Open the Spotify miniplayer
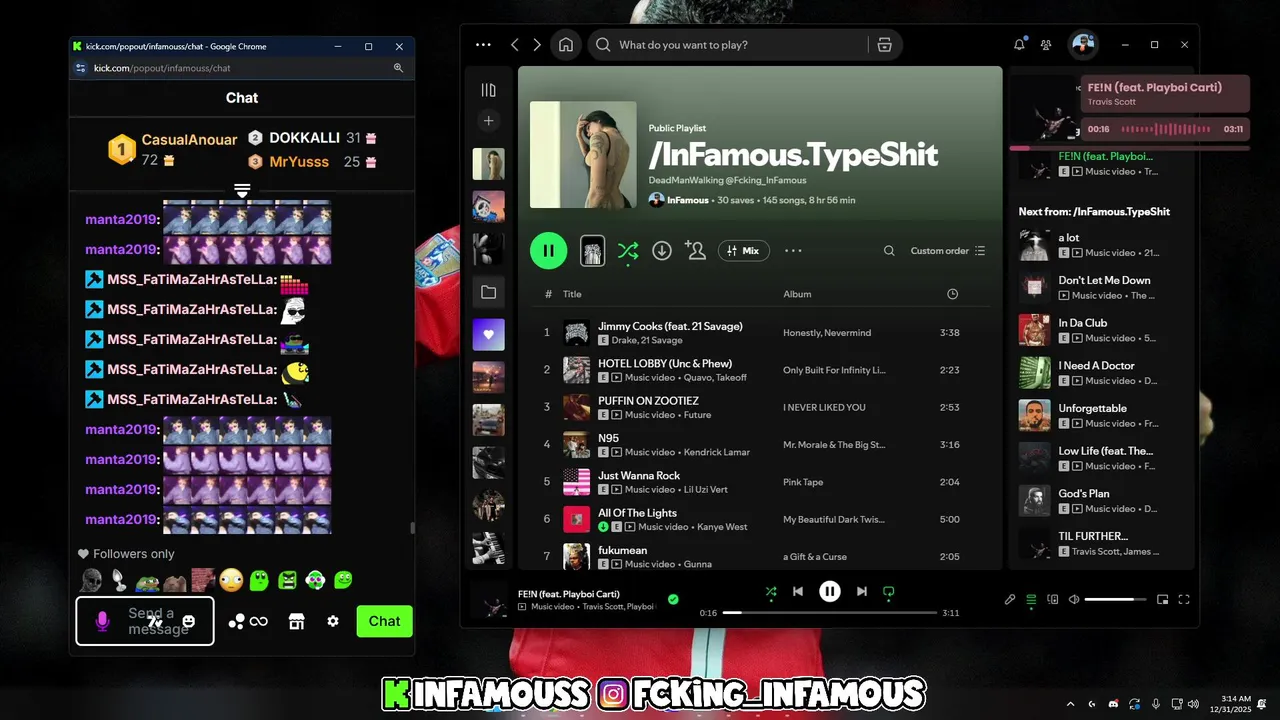Screen dimensions: 1280x720 click(1163, 600)
